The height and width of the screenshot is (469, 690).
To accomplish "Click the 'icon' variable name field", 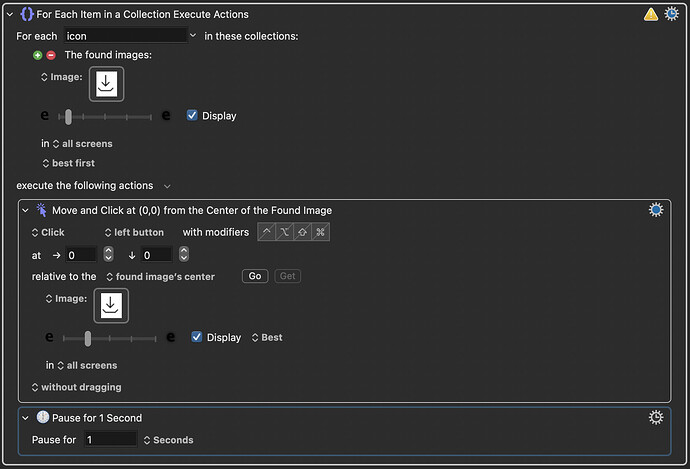I will 125,36.
